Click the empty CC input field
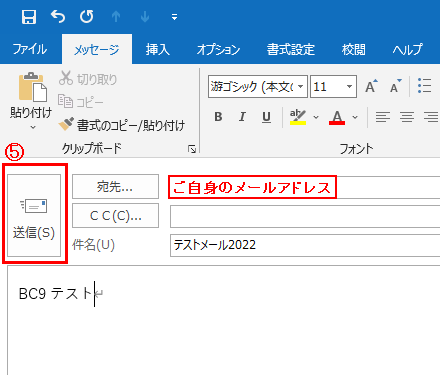This screenshot has width=440, height=375. 305,217
